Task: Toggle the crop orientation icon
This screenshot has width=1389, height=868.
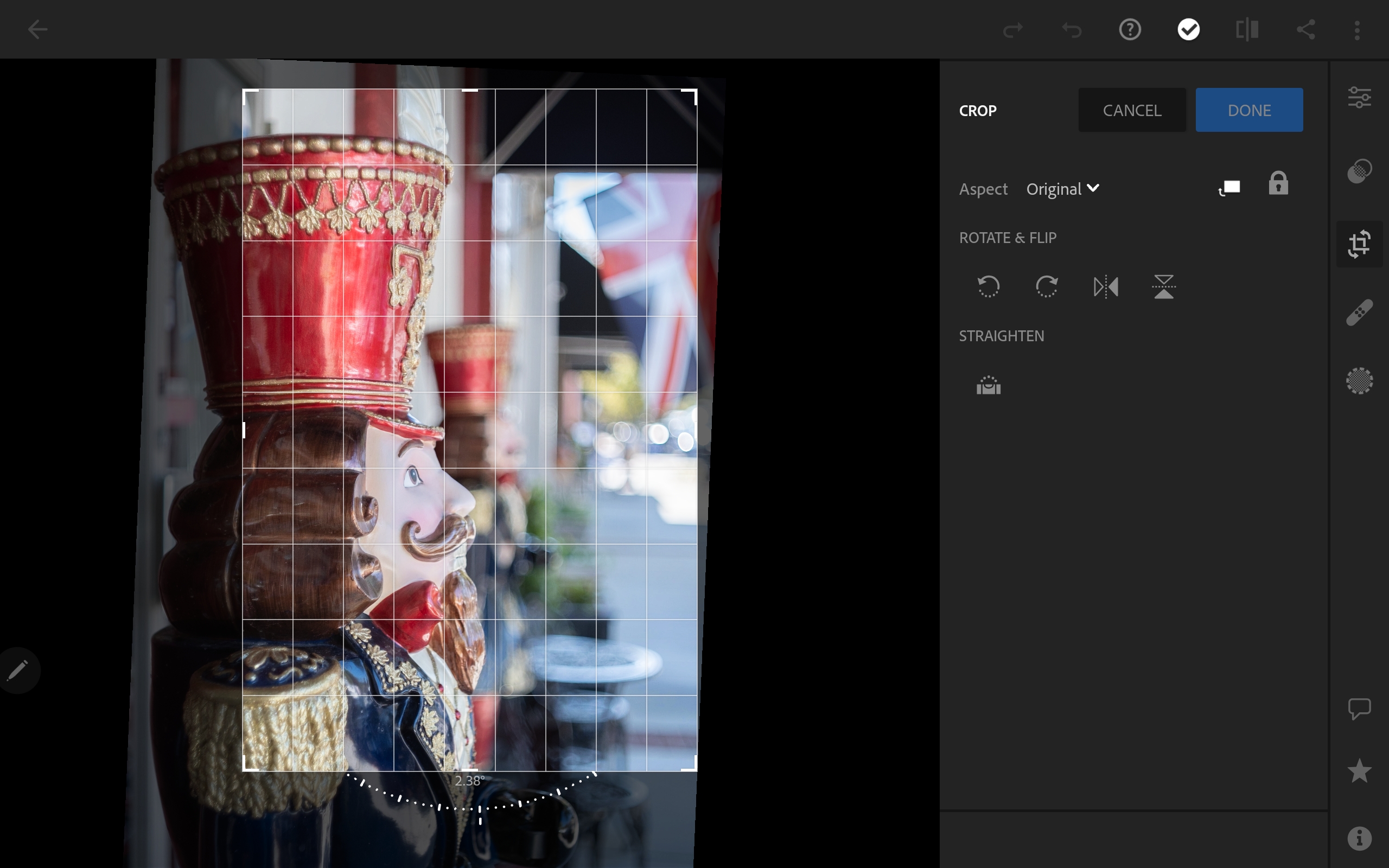Action: 1229,188
